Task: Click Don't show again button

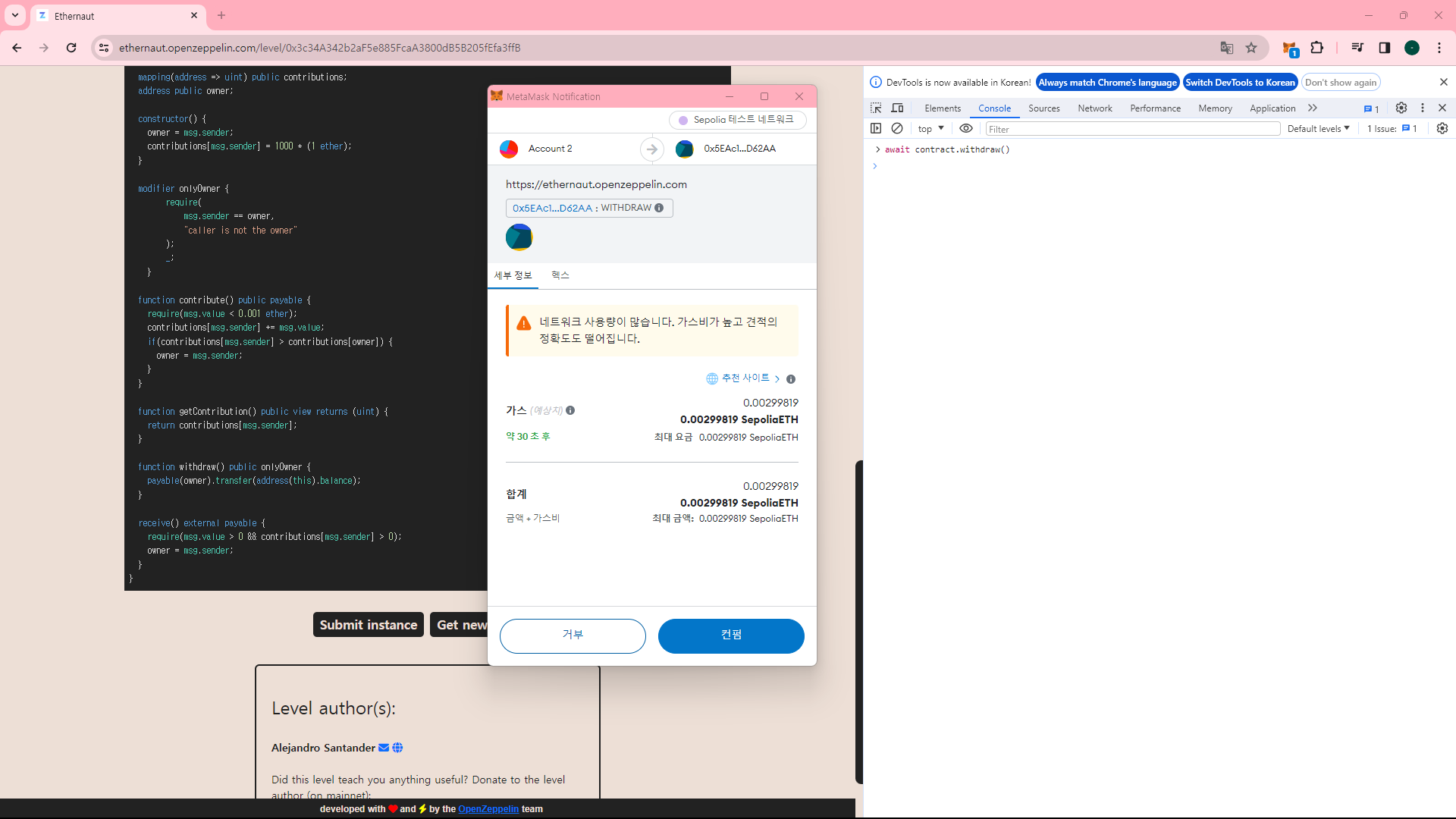Action: point(1341,83)
